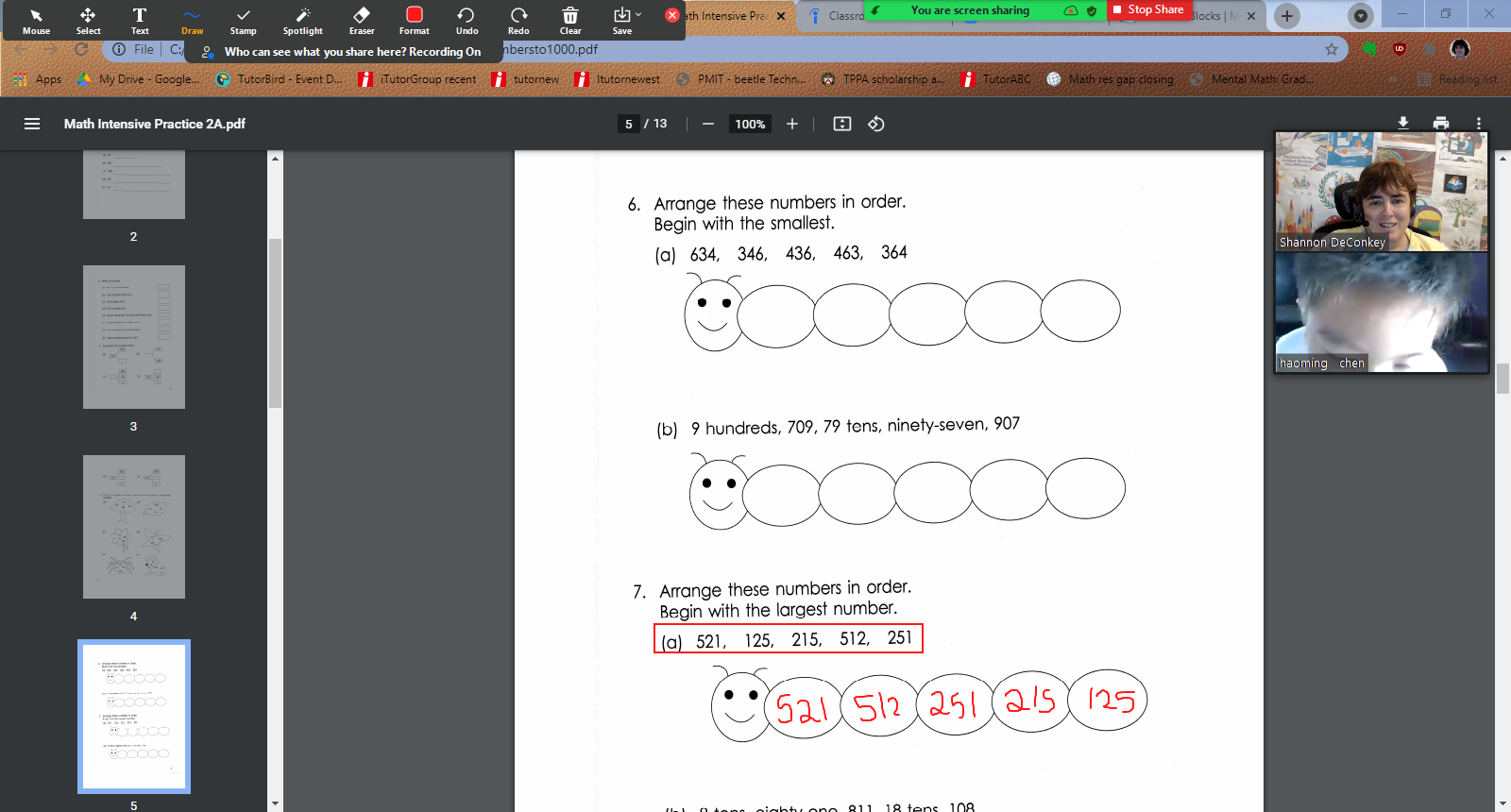Choose the Select annotation tool
Image resolution: width=1511 pixels, height=812 pixels.
tap(88, 21)
